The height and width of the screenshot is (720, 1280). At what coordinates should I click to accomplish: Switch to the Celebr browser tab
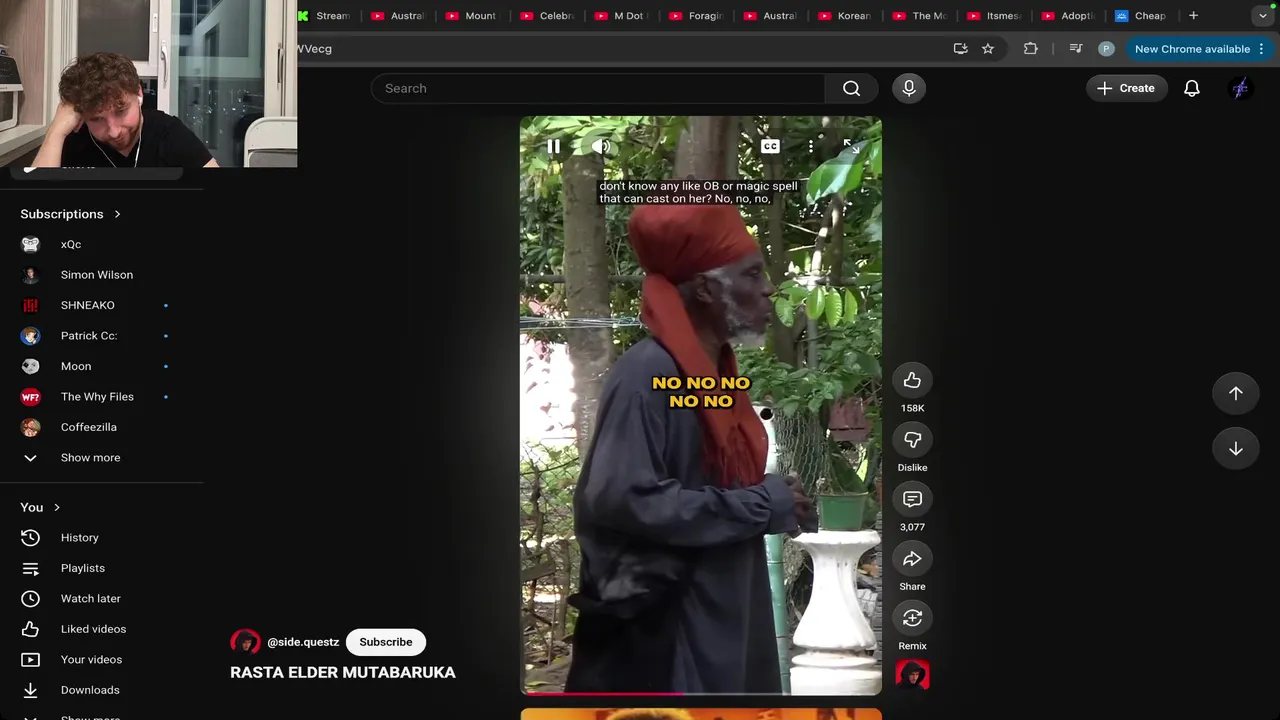click(x=546, y=16)
